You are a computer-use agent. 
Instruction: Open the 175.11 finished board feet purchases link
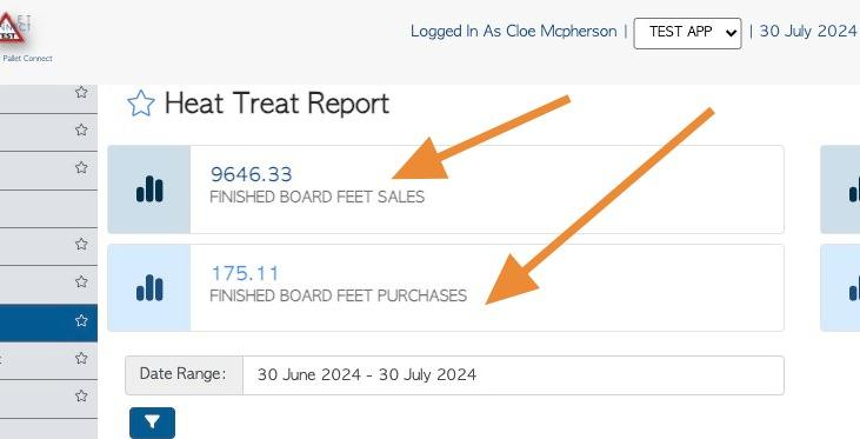tap(245, 273)
